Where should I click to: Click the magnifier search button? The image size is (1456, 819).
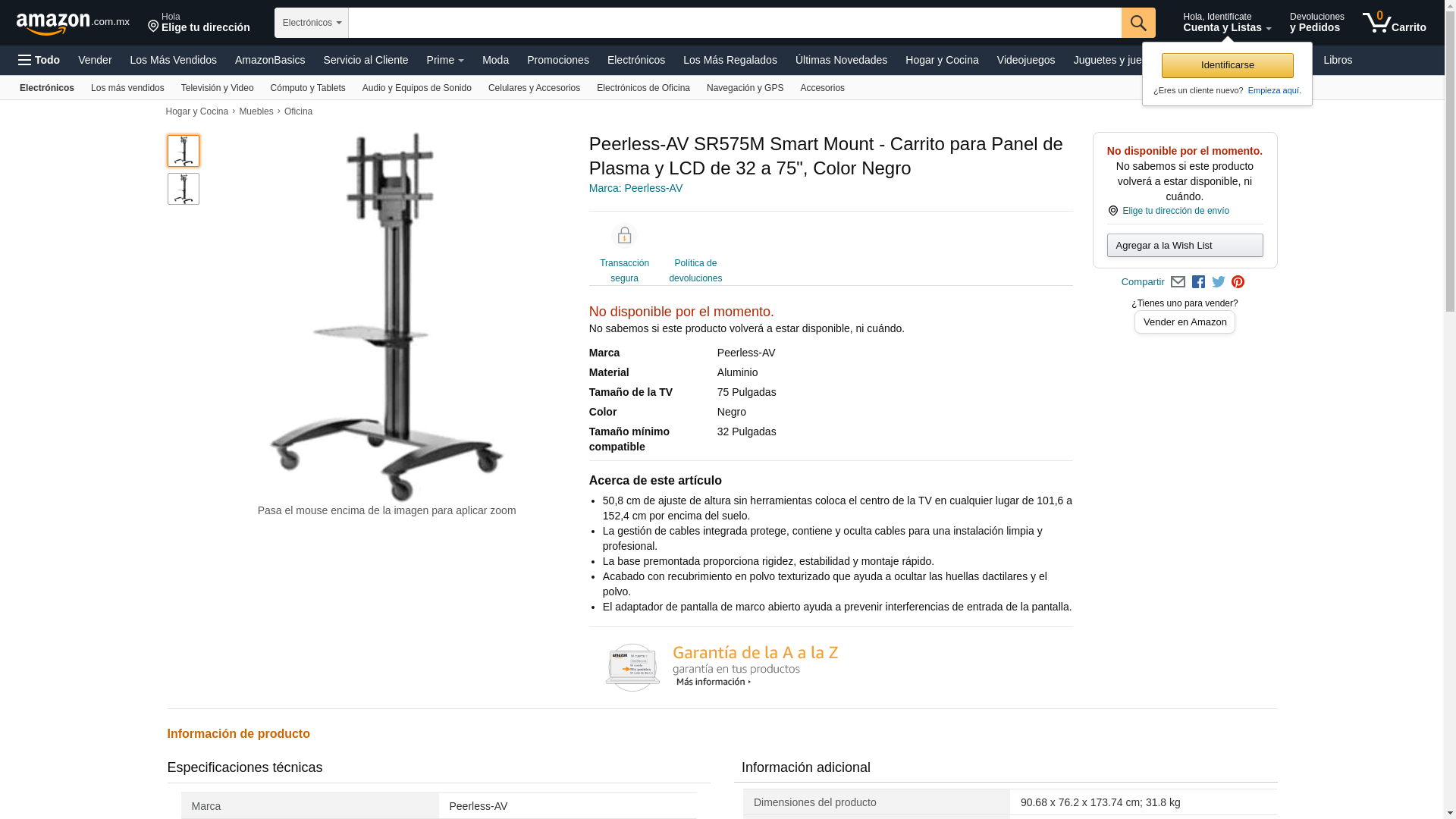pyautogui.click(x=1138, y=23)
